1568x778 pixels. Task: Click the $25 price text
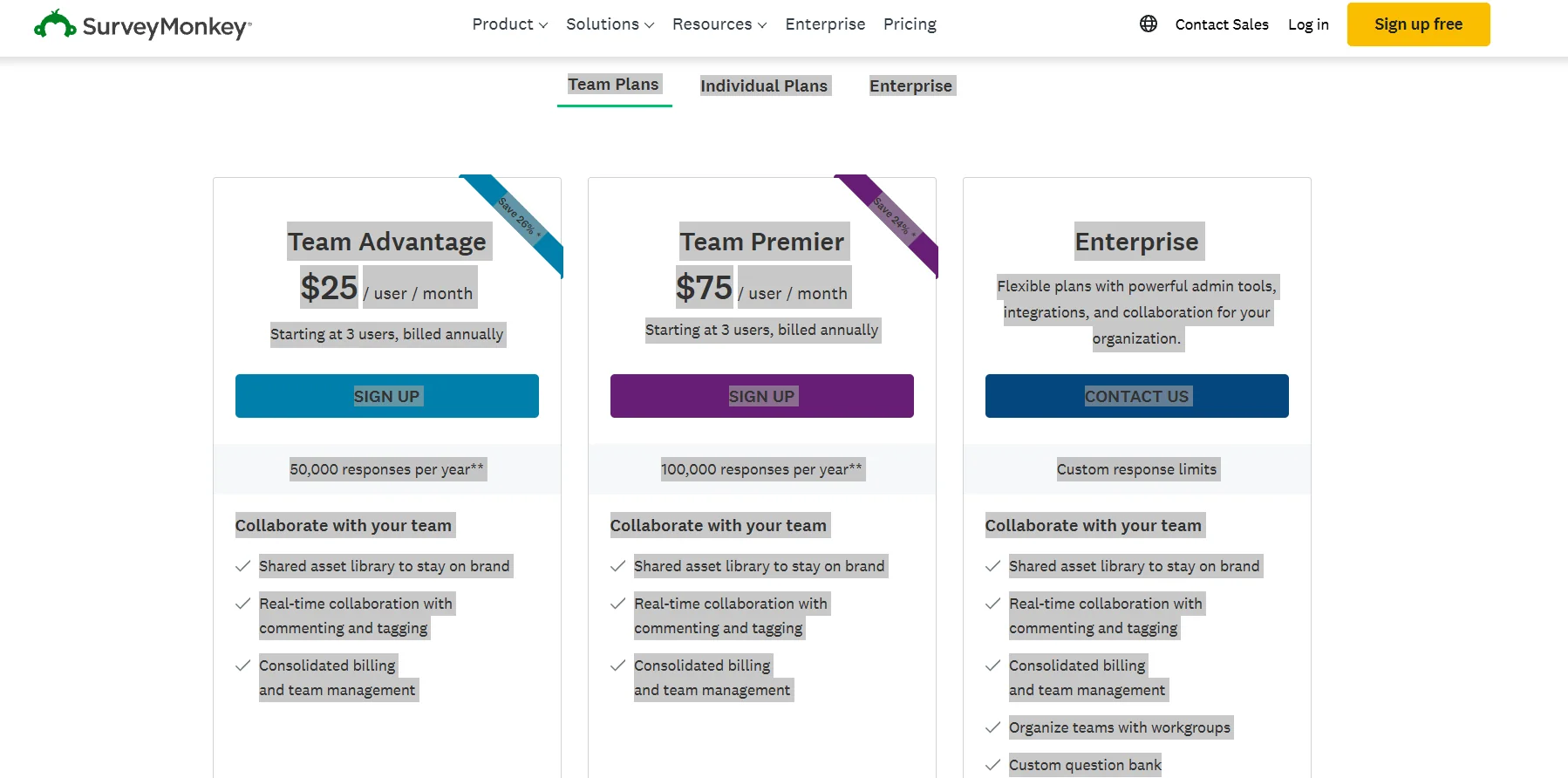(x=329, y=287)
